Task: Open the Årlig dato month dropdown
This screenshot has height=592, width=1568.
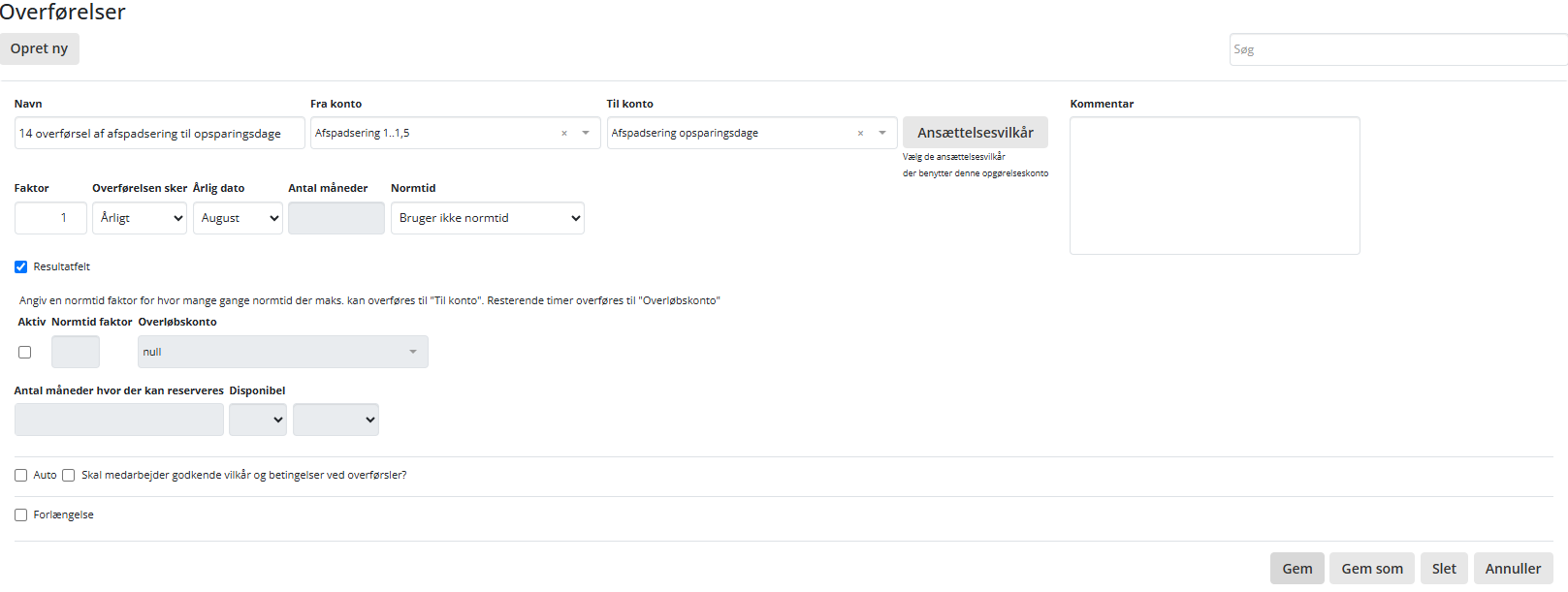Action: pyautogui.click(x=238, y=218)
